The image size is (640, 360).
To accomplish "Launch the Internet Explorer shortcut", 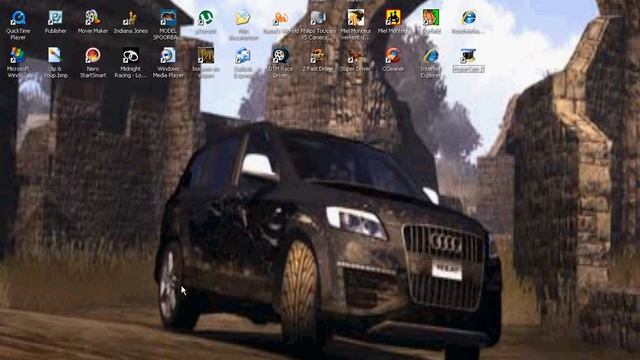I will [431, 56].
